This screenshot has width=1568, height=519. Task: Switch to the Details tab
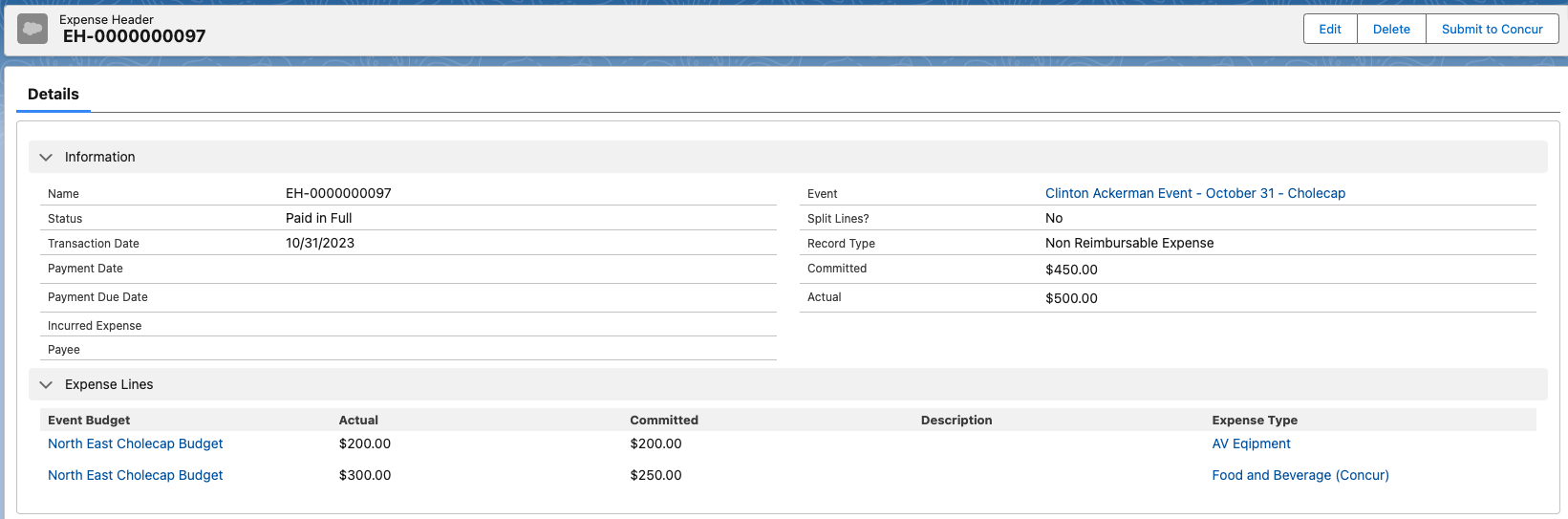click(x=54, y=94)
